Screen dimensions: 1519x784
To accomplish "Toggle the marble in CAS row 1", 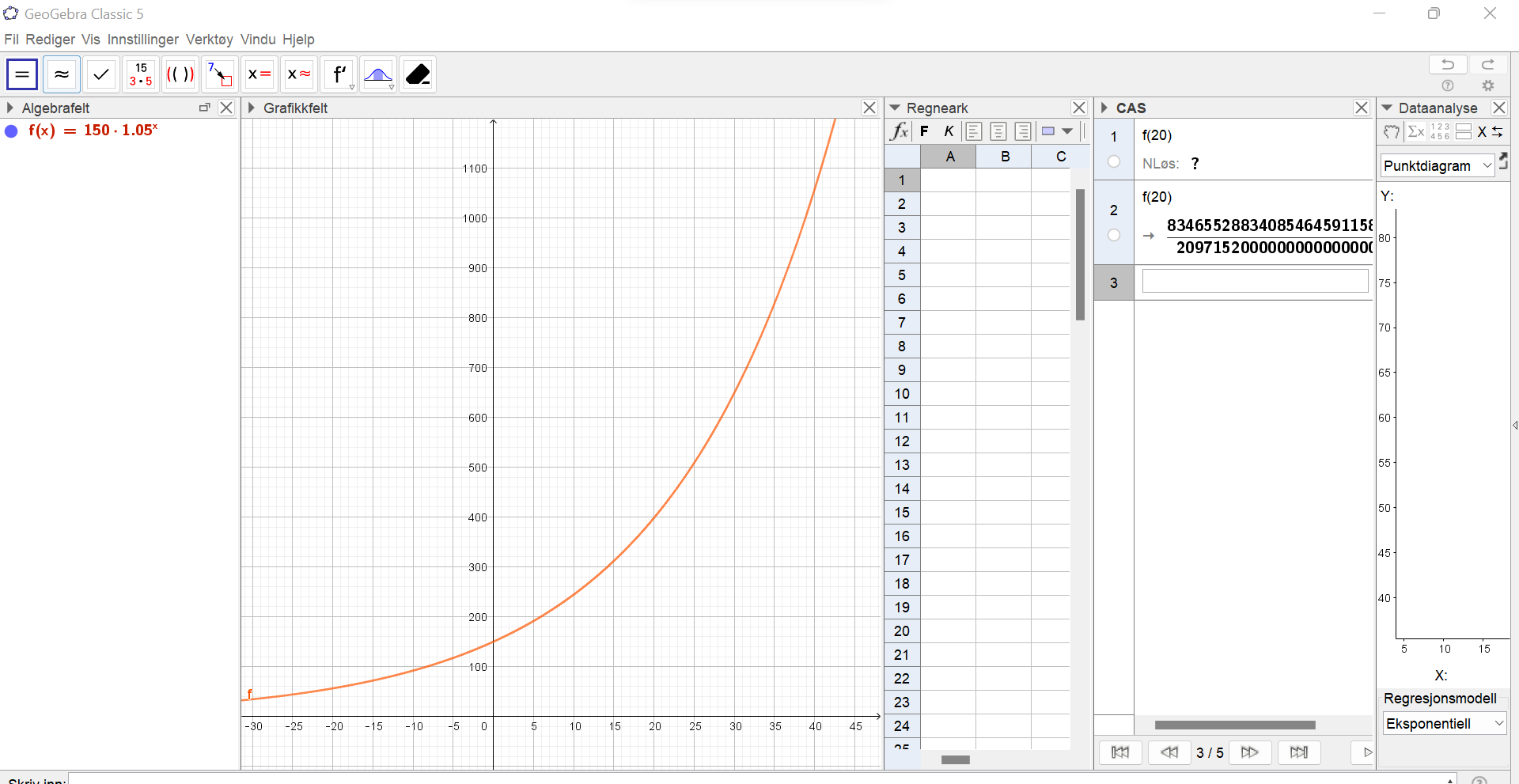I will (x=1114, y=162).
